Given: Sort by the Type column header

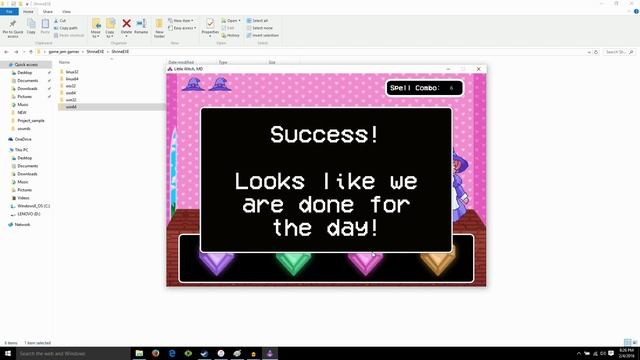Looking at the screenshot, I should [x=223, y=62].
